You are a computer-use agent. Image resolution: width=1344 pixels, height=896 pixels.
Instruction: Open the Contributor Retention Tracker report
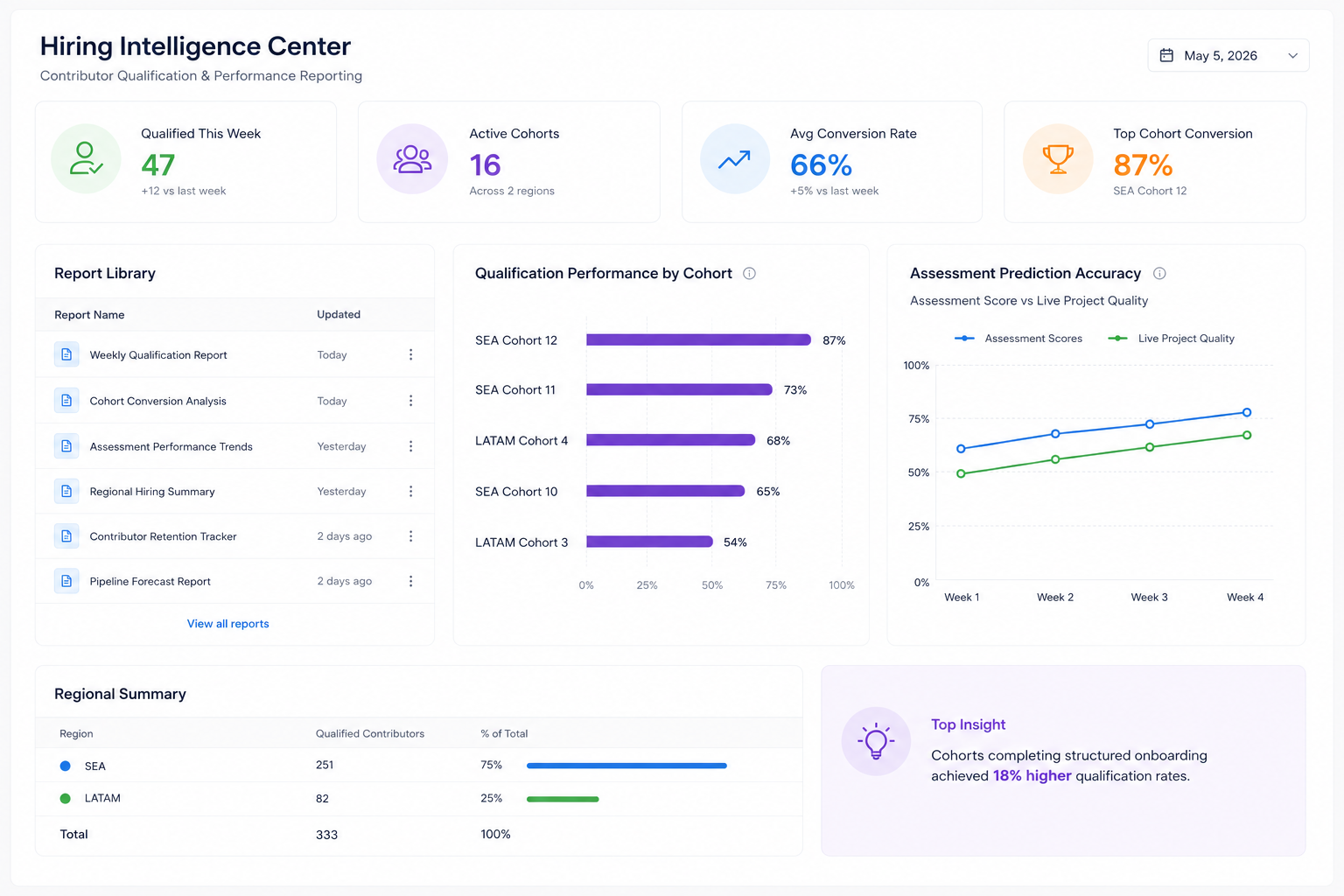click(x=164, y=536)
